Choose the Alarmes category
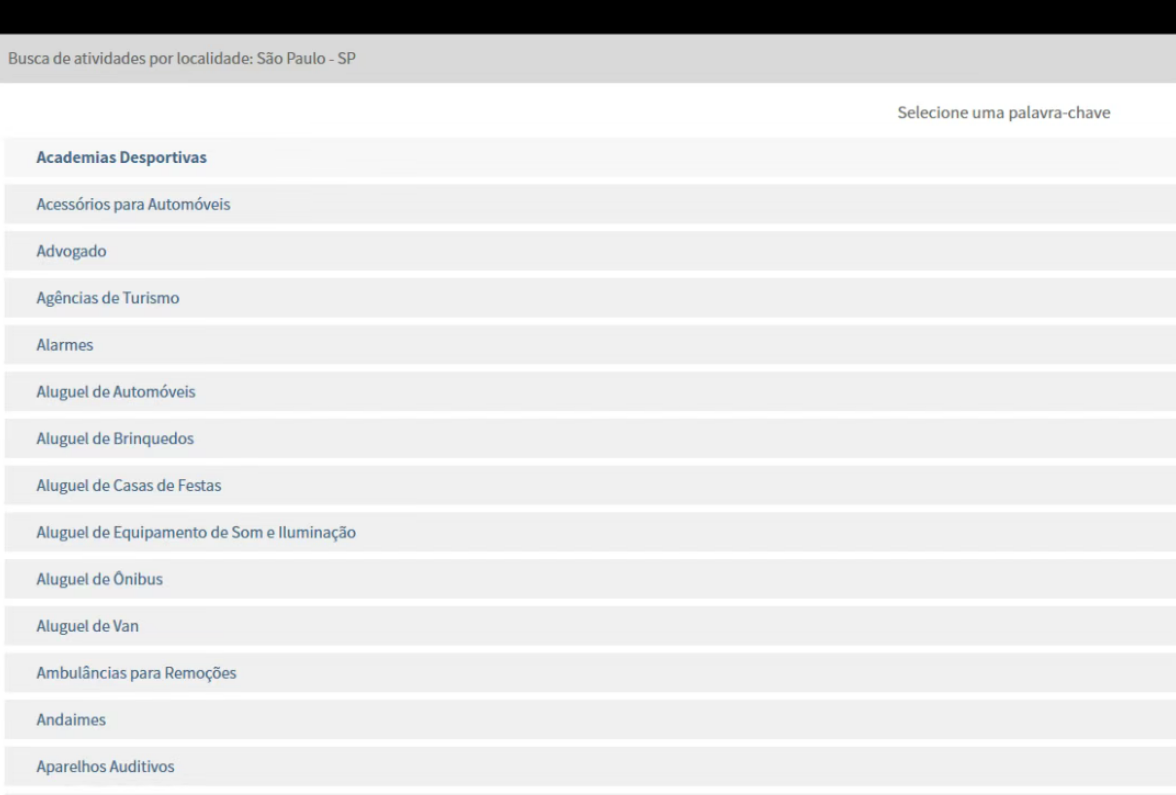This screenshot has width=1176, height=795. coord(65,345)
